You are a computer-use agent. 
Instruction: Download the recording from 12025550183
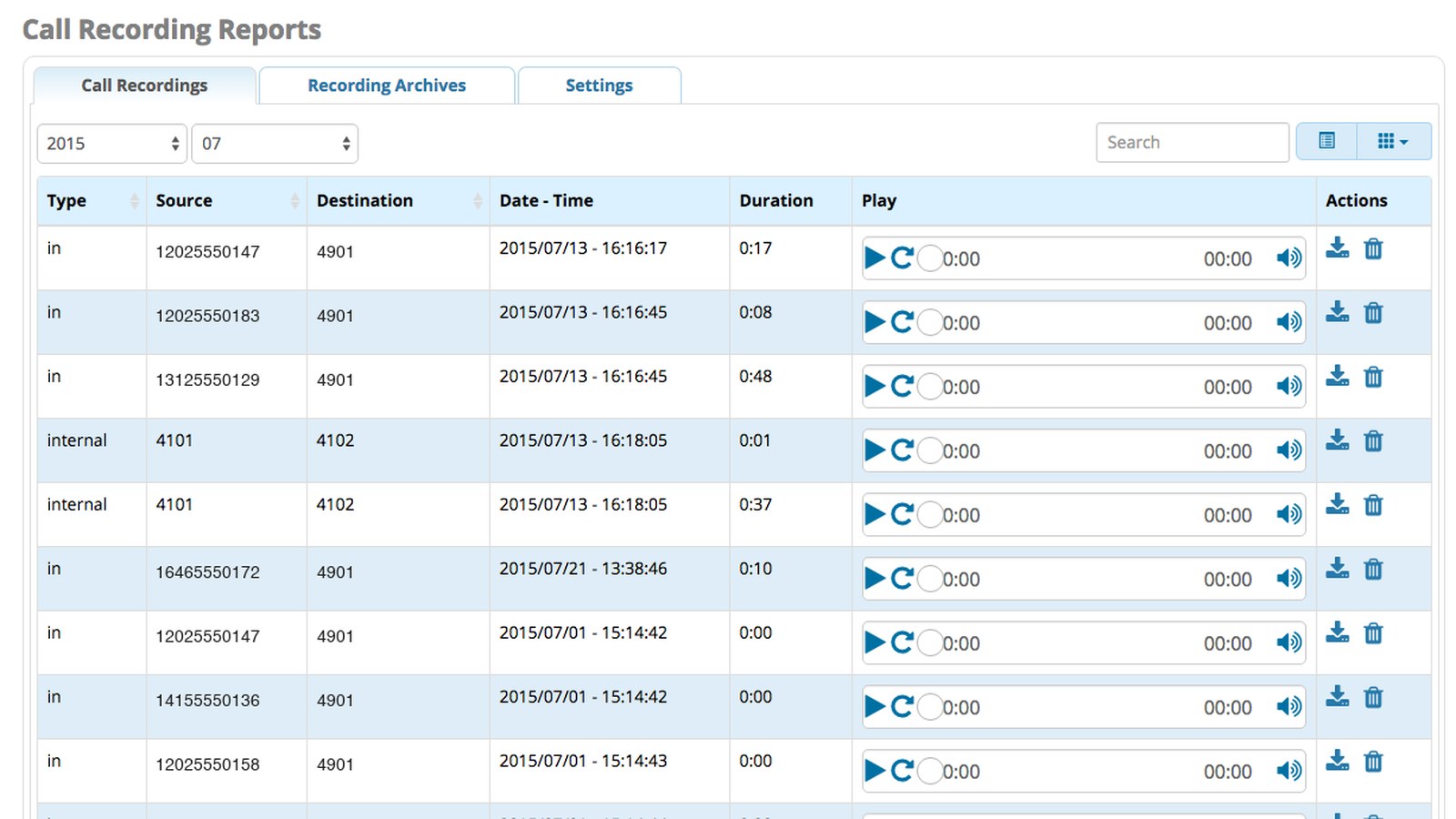(1337, 312)
